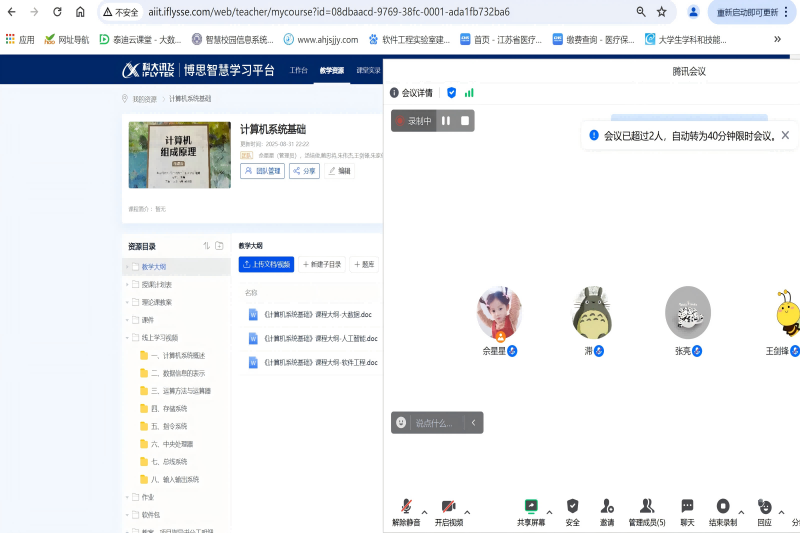800x533 pixels.
Task: Unmute microphone with 解除静音
Action: point(406,506)
